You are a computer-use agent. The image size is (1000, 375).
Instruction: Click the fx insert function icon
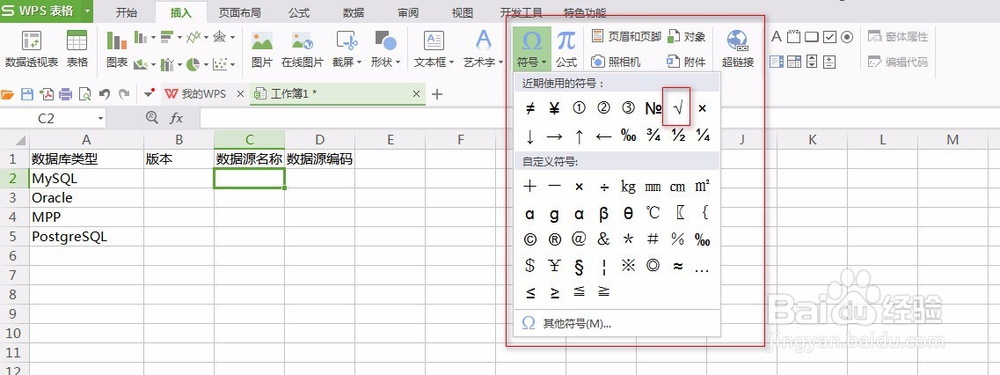[177, 118]
